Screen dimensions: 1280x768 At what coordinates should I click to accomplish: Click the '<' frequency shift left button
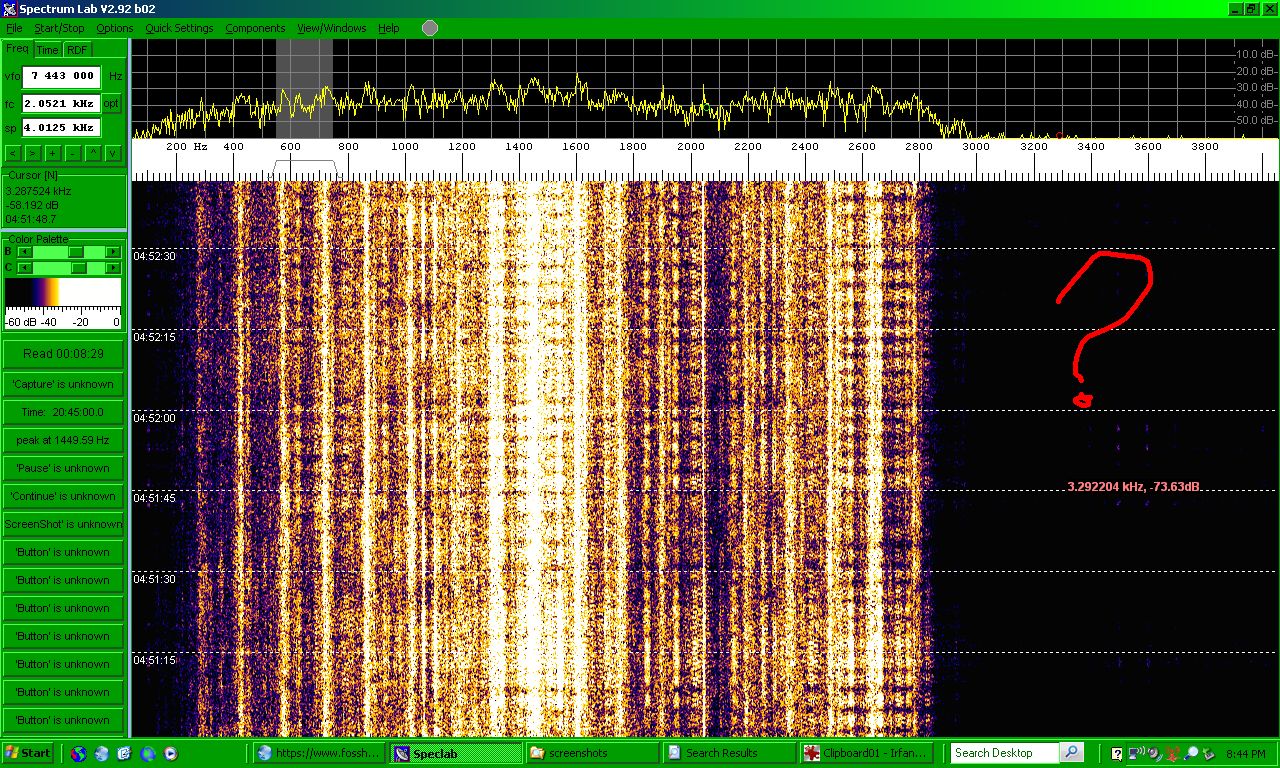[x=13, y=153]
